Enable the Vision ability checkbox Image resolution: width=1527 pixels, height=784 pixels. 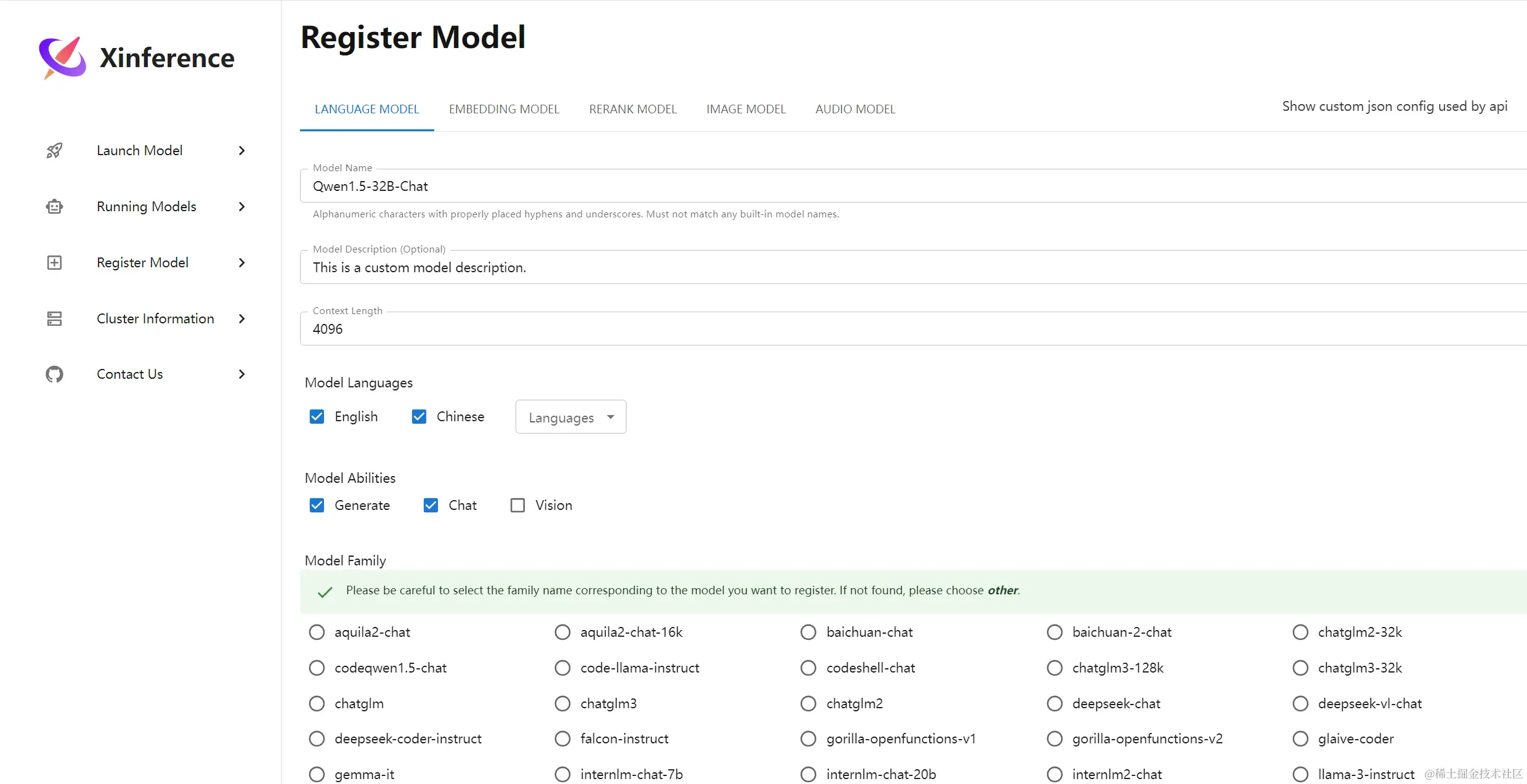click(517, 505)
